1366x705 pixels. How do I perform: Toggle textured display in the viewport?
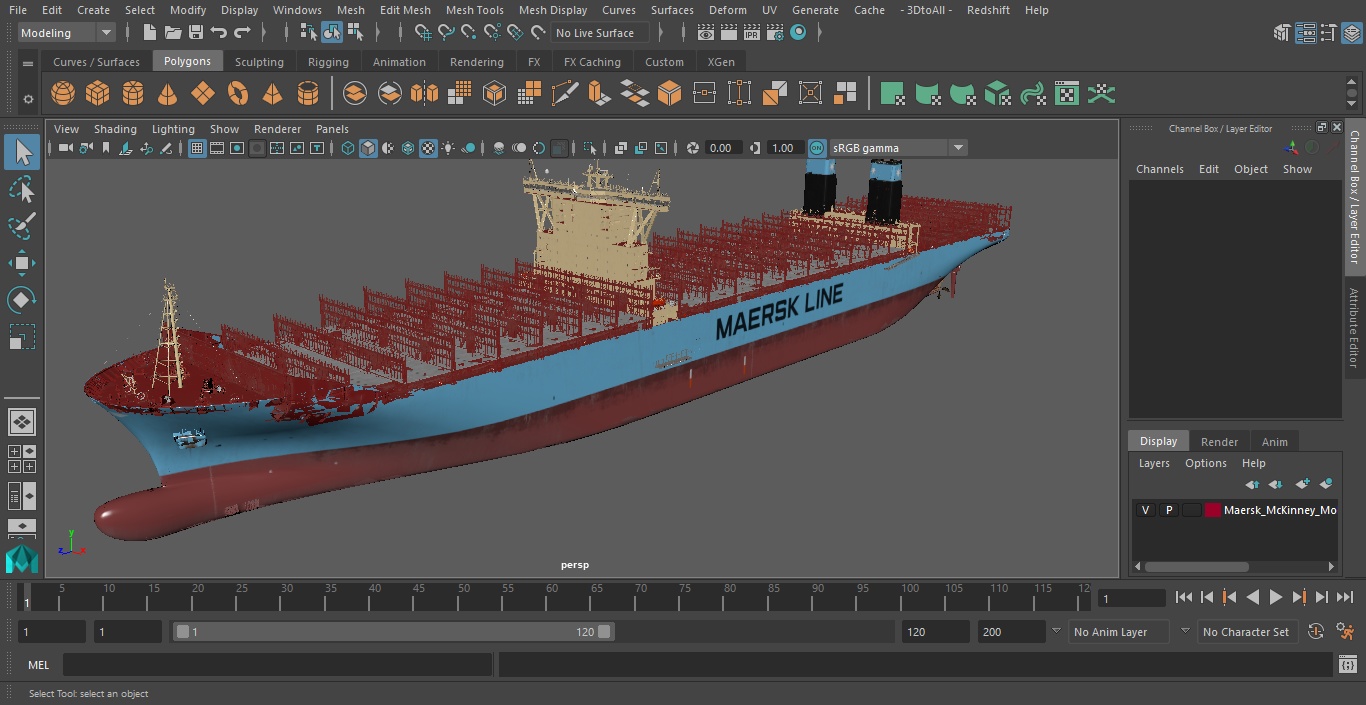point(428,148)
